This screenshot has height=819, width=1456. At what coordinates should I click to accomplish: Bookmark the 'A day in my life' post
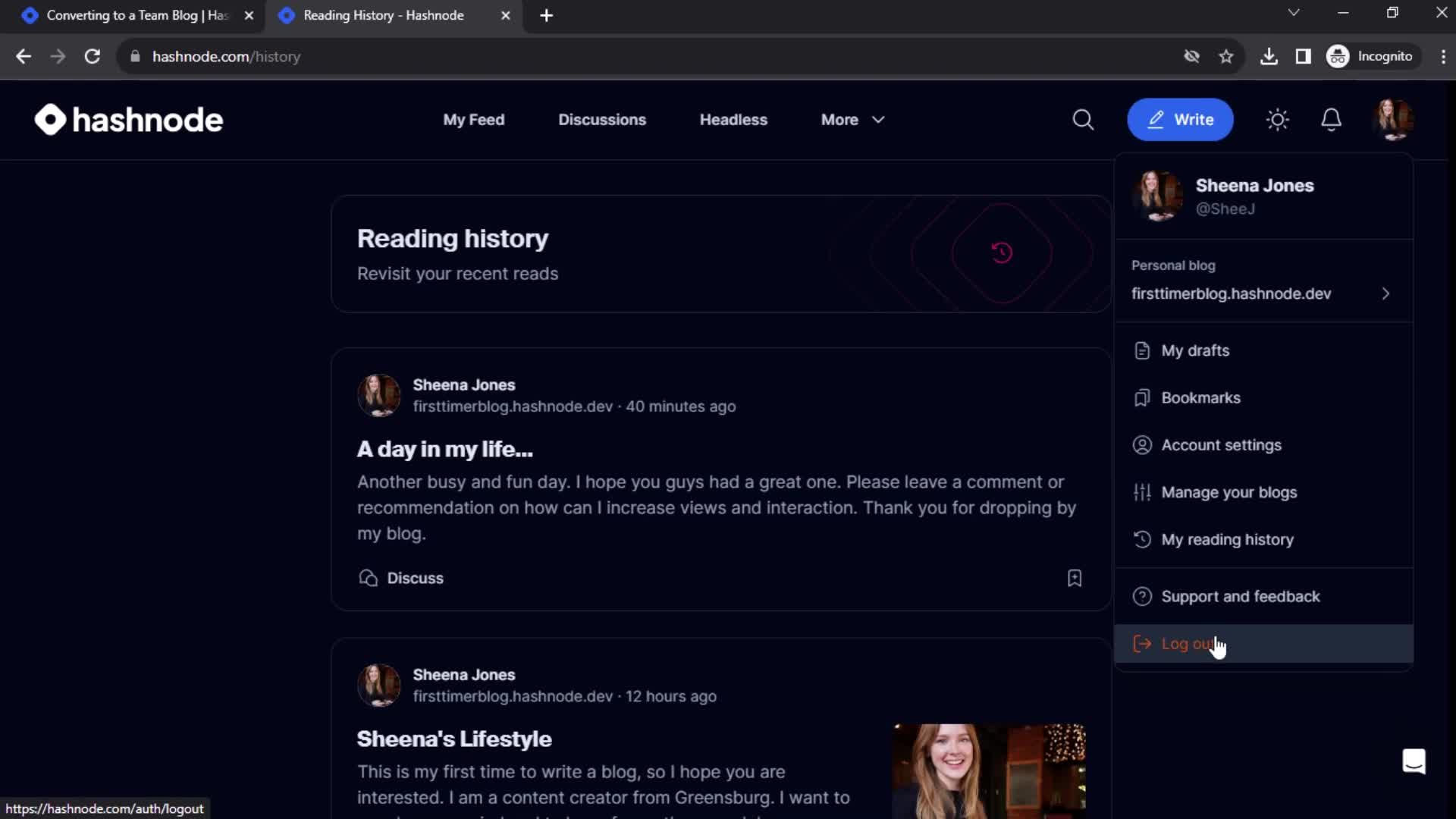click(1075, 578)
